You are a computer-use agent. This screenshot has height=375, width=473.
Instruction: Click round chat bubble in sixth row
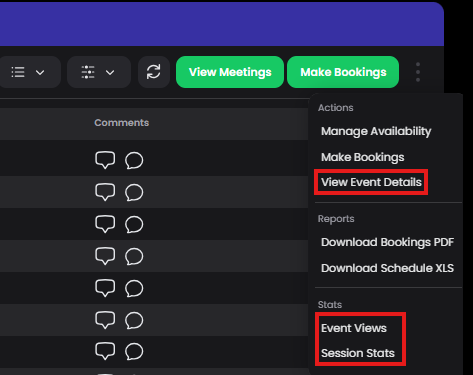(134, 321)
